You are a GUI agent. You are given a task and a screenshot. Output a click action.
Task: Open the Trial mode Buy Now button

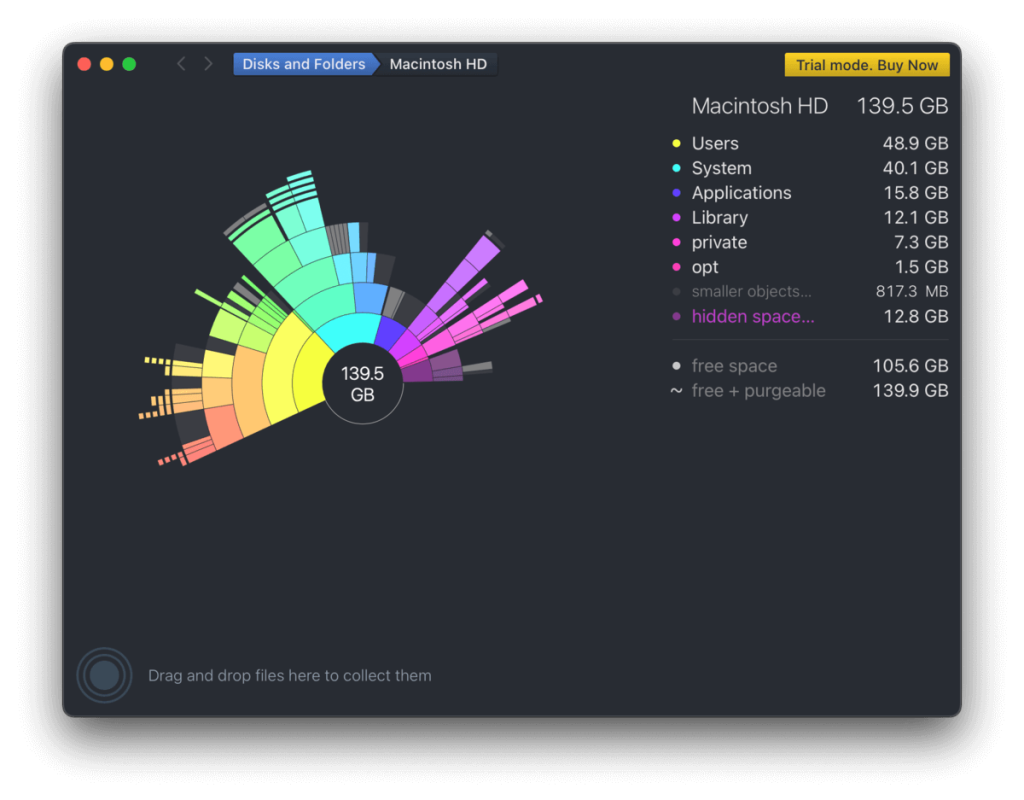(866, 64)
